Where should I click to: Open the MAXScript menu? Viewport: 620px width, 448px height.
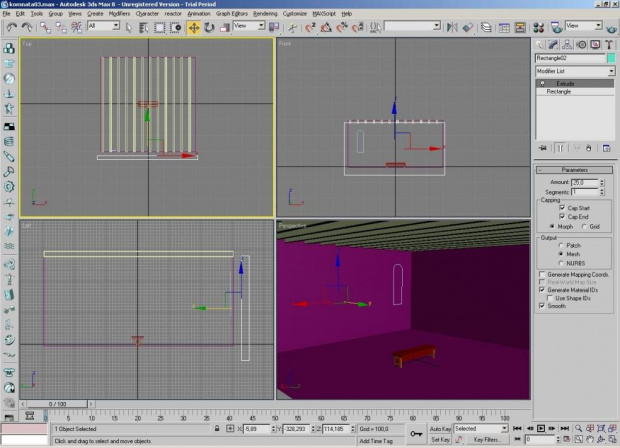(x=324, y=13)
